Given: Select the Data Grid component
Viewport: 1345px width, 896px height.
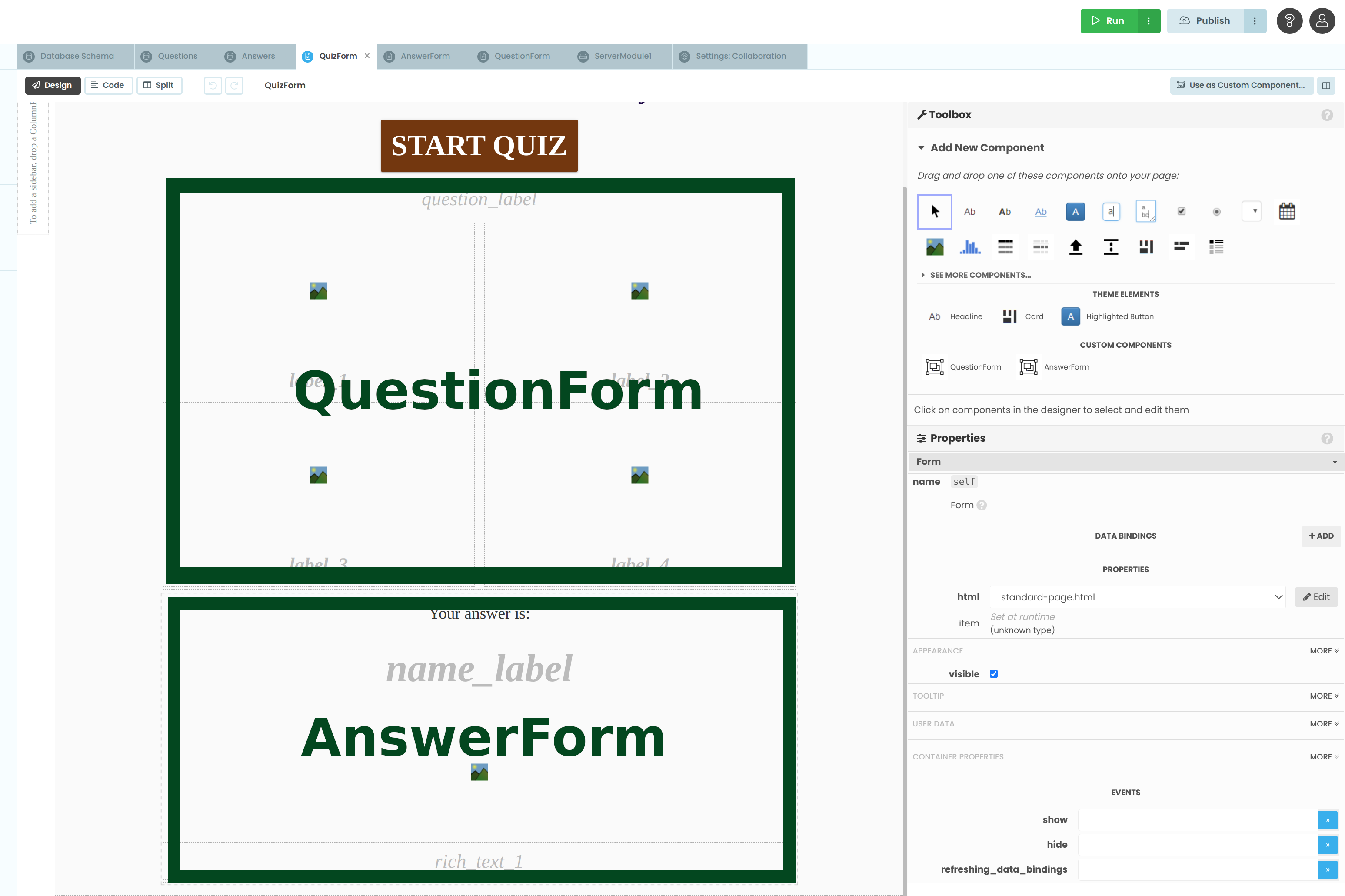Looking at the screenshot, I should coord(1005,246).
